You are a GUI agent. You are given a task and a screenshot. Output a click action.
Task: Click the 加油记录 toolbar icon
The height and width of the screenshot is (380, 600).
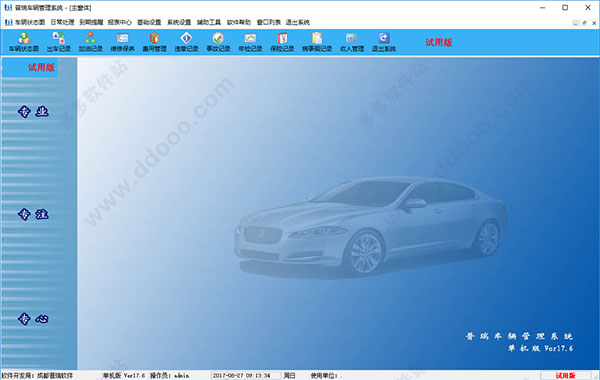[x=91, y=42]
